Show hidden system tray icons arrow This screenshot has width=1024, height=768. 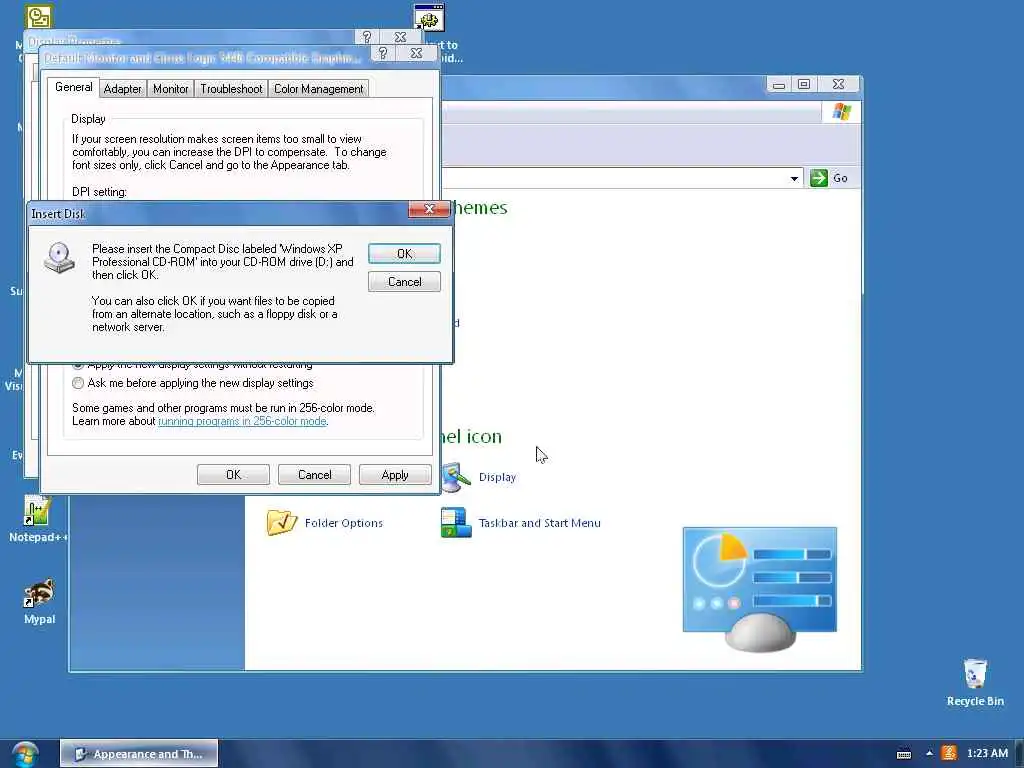point(929,753)
